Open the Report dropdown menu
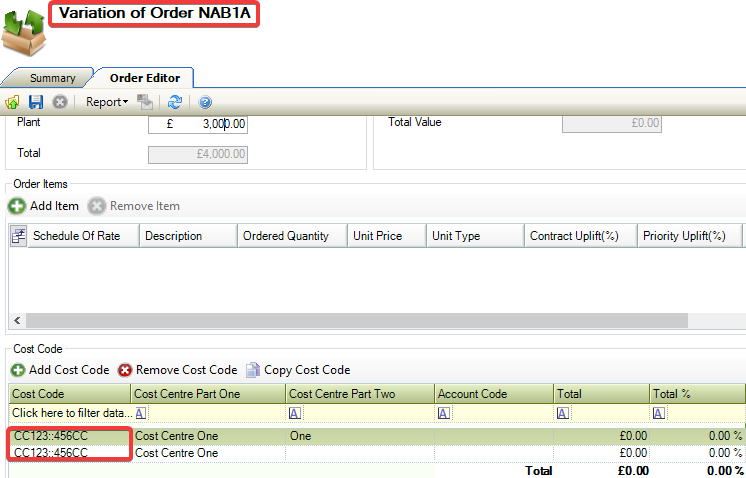The height and width of the screenshot is (478, 746). tap(106, 102)
